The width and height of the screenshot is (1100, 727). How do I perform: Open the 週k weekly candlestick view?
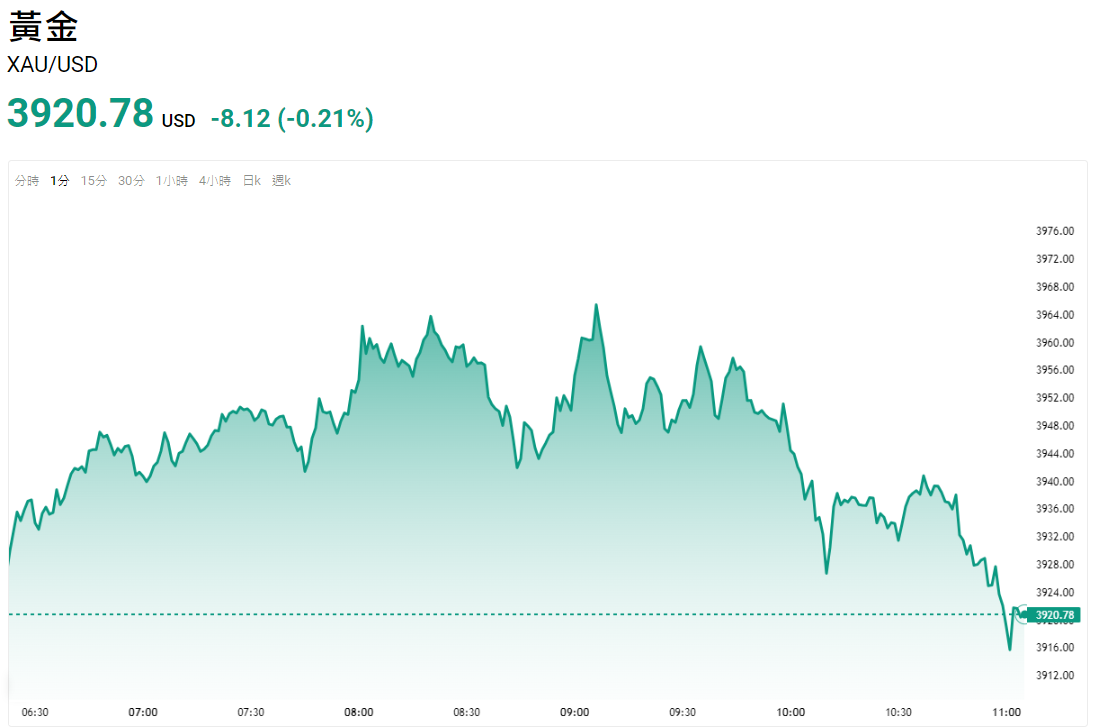281,181
